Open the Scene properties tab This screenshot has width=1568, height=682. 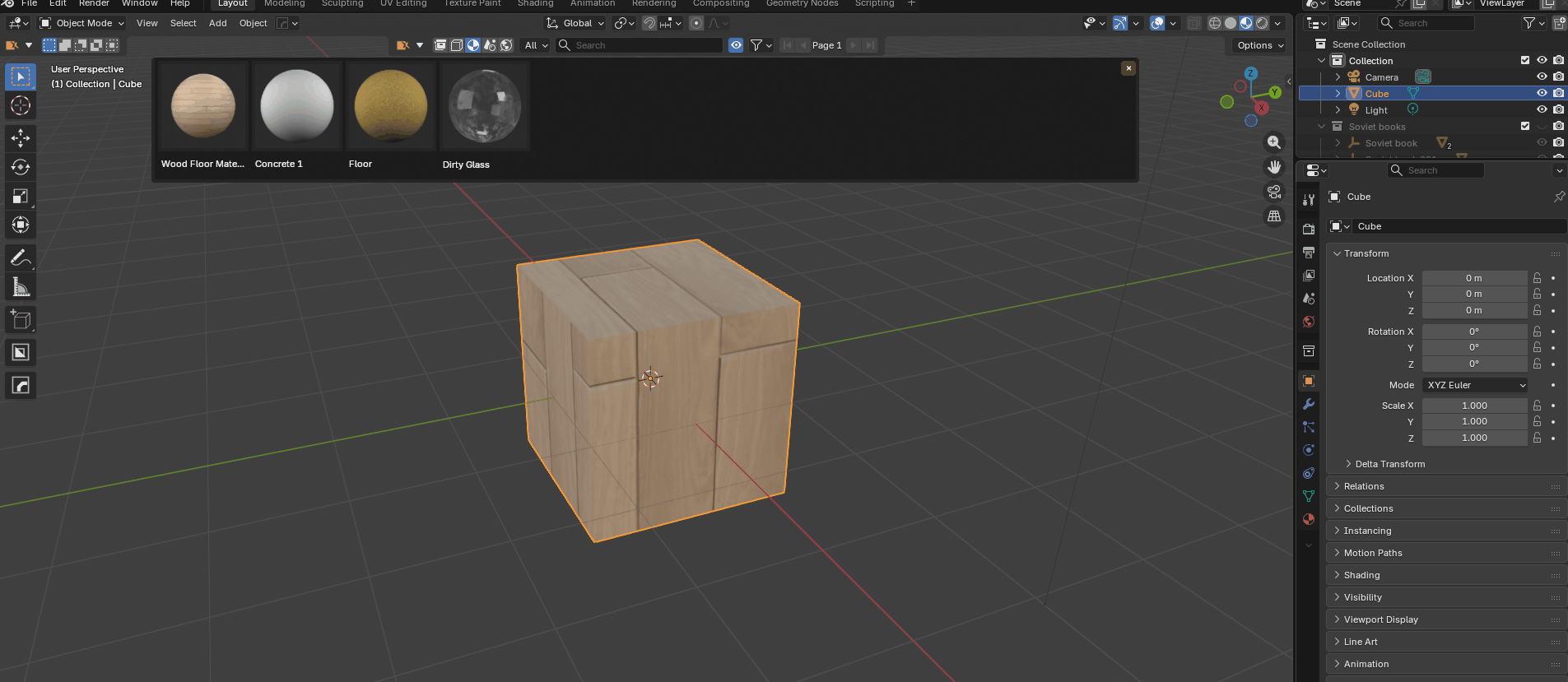coord(1309,299)
